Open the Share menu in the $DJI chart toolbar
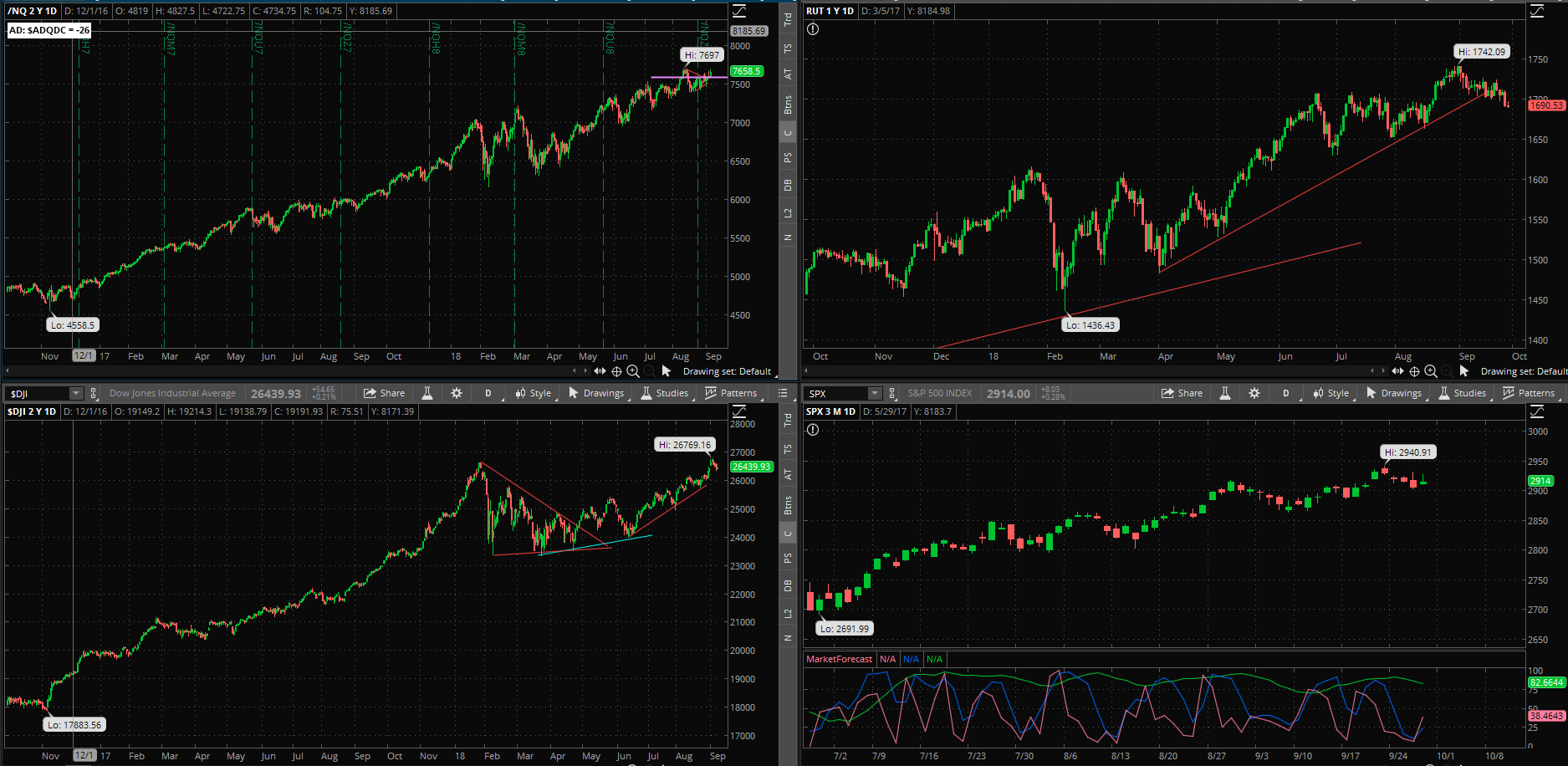Image resolution: width=1568 pixels, height=766 pixels. (x=384, y=393)
